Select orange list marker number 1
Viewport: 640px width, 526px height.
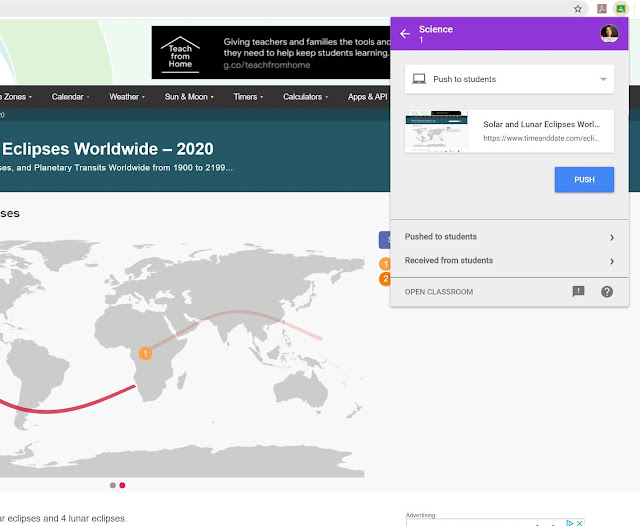pos(385,264)
